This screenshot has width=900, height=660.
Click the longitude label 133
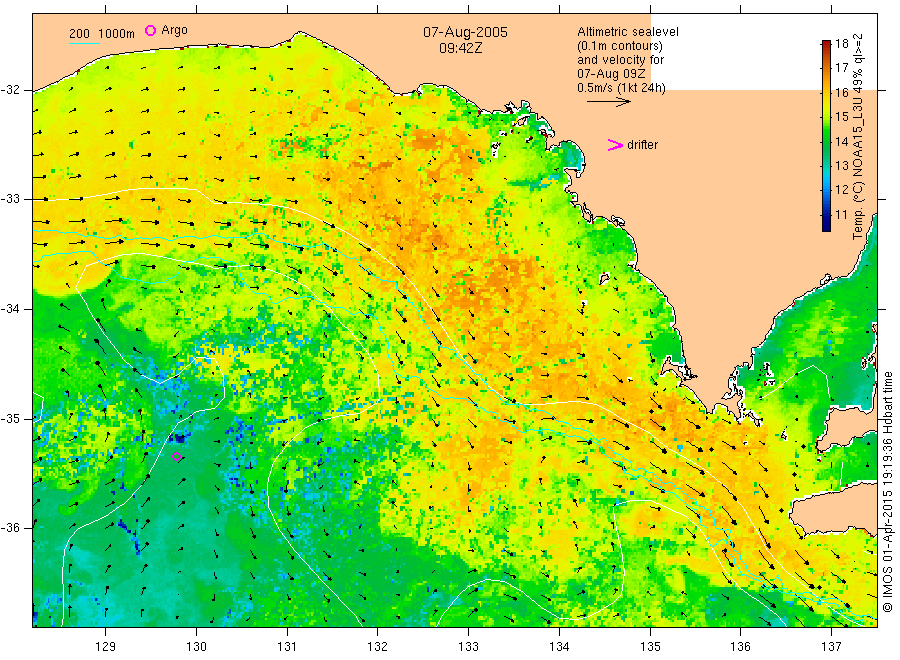468,647
